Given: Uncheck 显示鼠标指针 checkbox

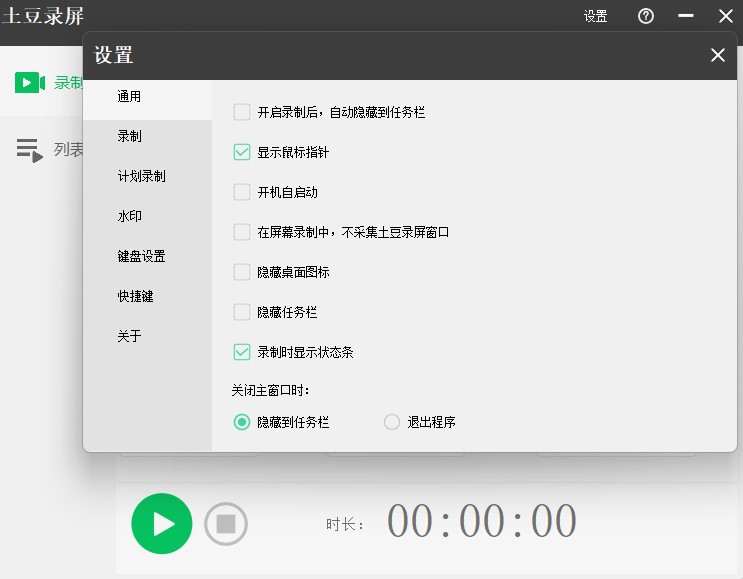Looking at the screenshot, I should click(242, 152).
